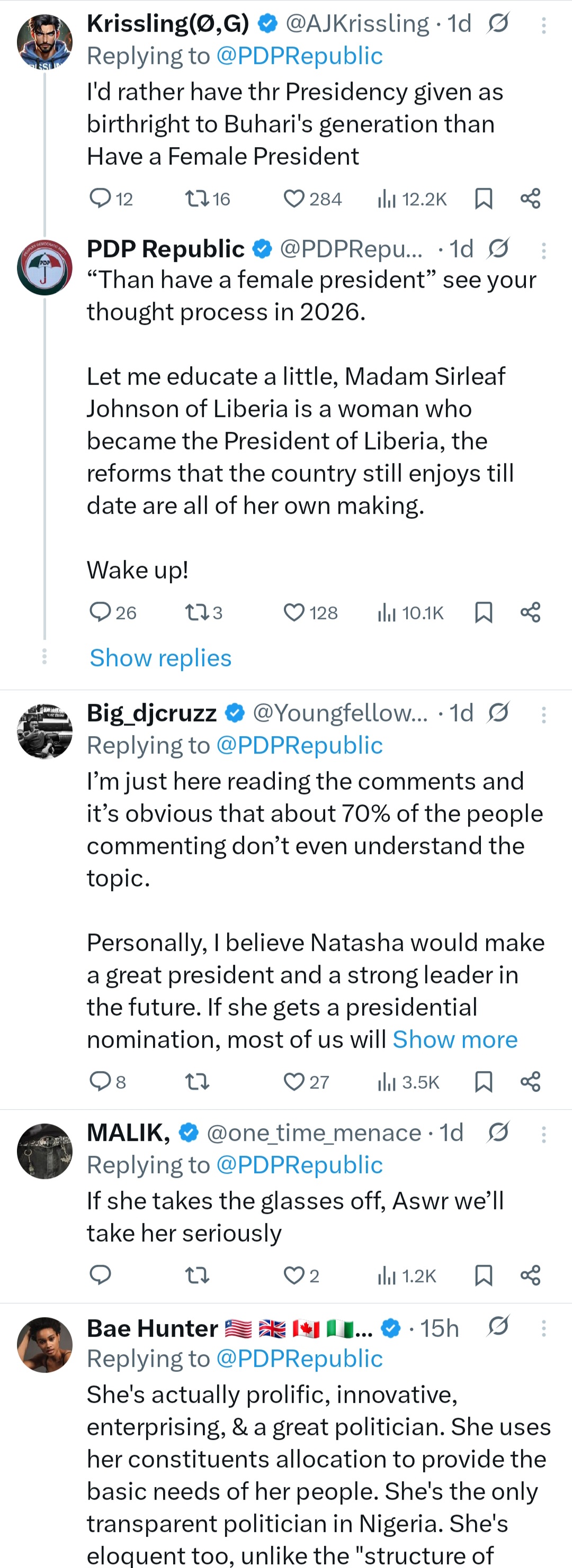Bookmark Big_djcruzz's tweet about Natasha

483,1082
